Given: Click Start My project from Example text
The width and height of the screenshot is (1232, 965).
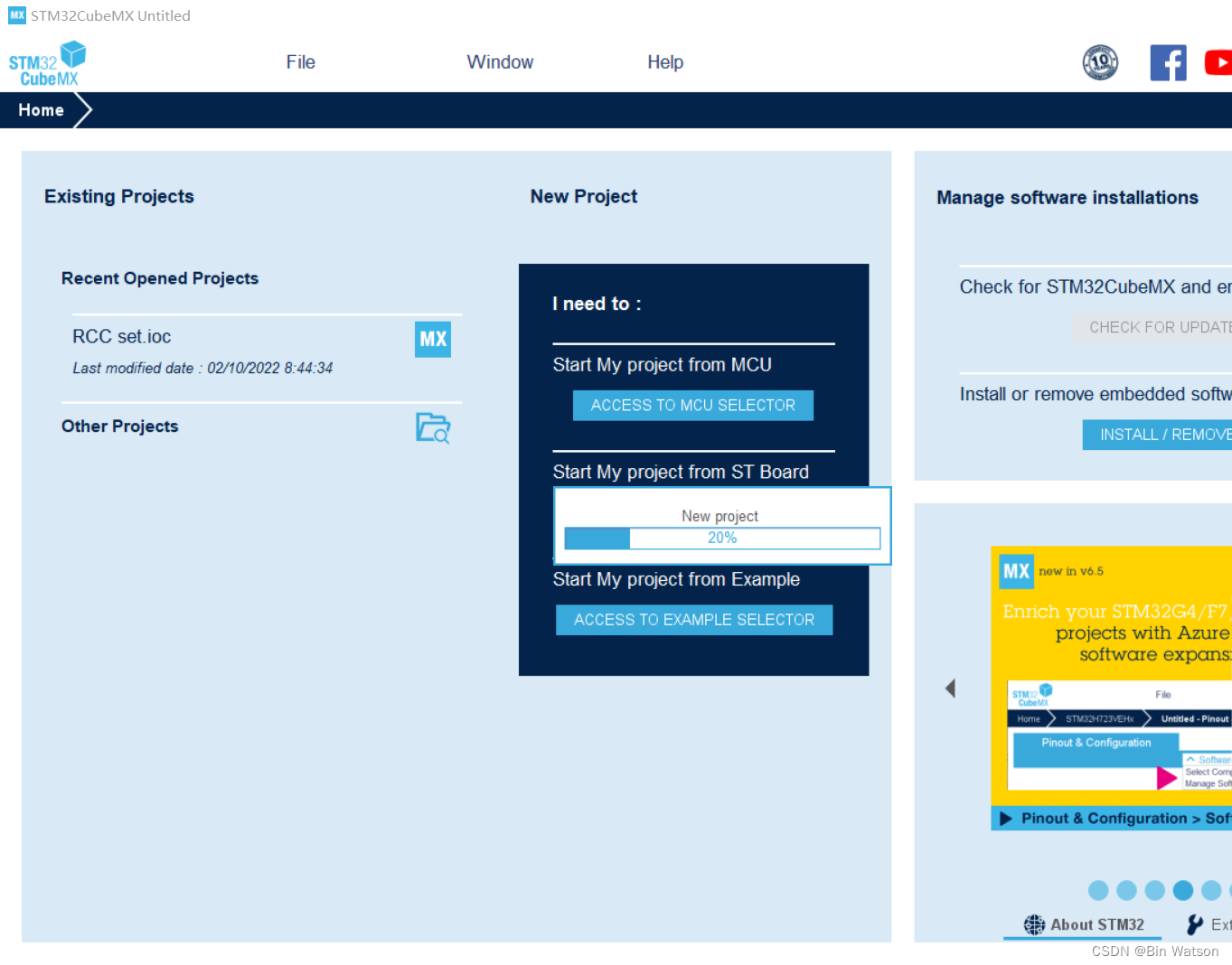Looking at the screenshot, I should click(676, 579).
